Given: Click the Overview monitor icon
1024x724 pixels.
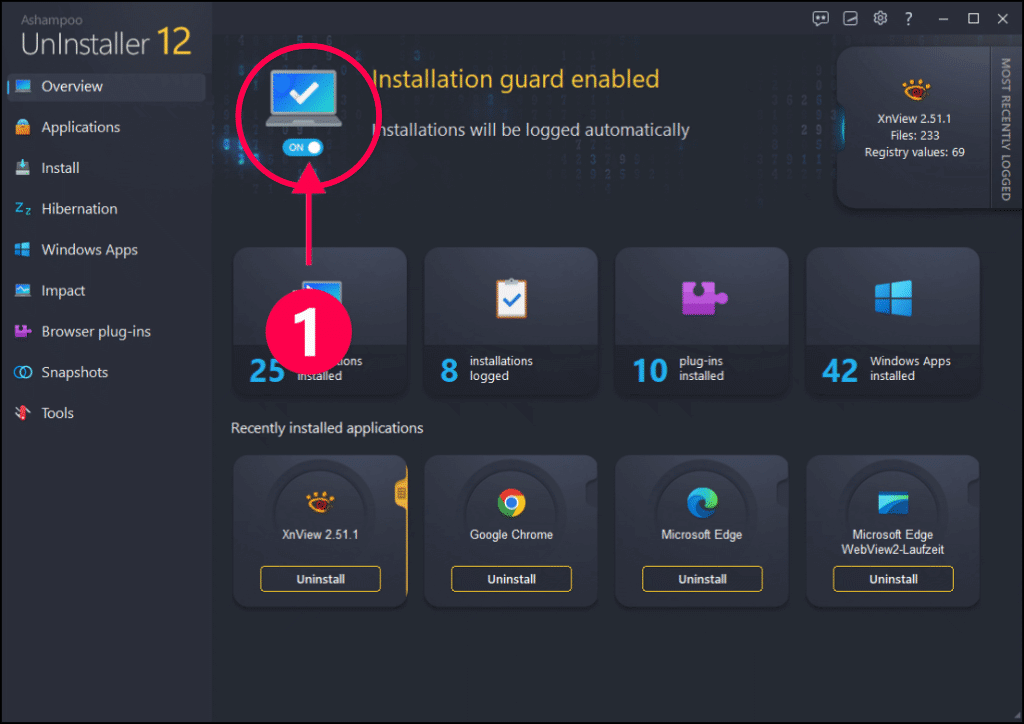Looking at the screenshot, I should (23, 86).
